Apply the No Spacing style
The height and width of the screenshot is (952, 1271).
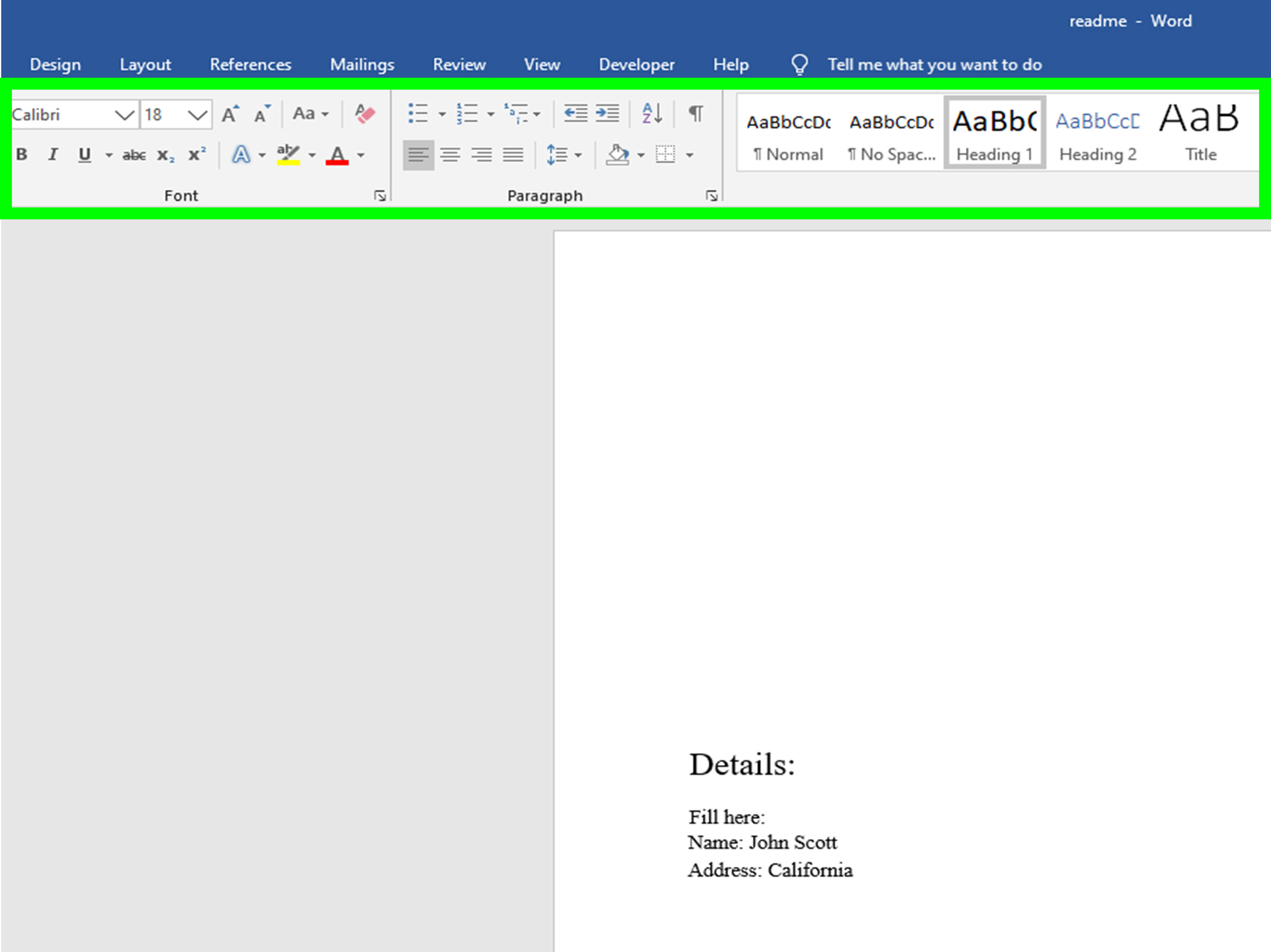tap(892, 133)
